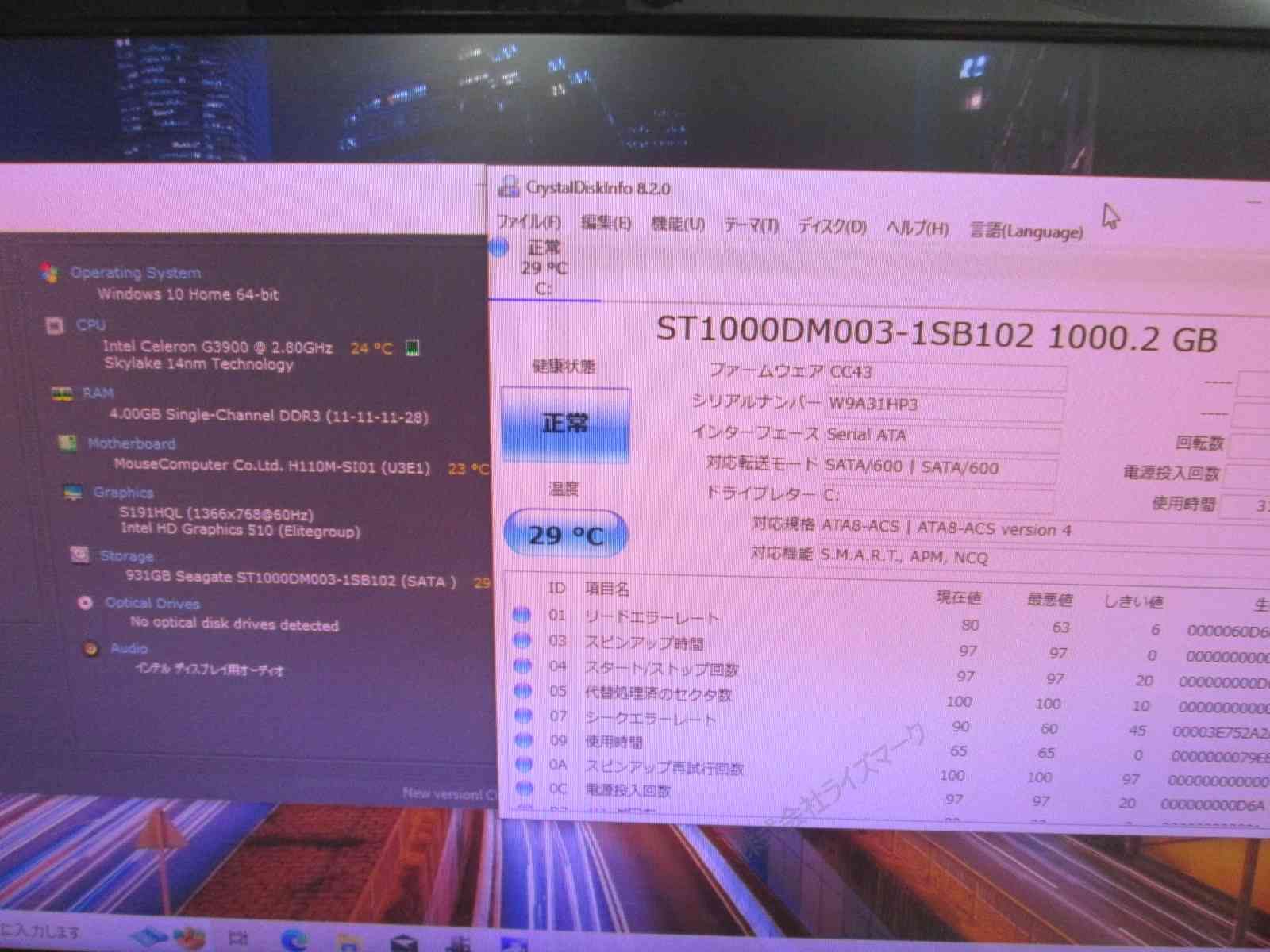The image size is (1270, 952).
Task: Click status circle for attribute 07 シークエラーレート
Action: click(x=523, y=715)
